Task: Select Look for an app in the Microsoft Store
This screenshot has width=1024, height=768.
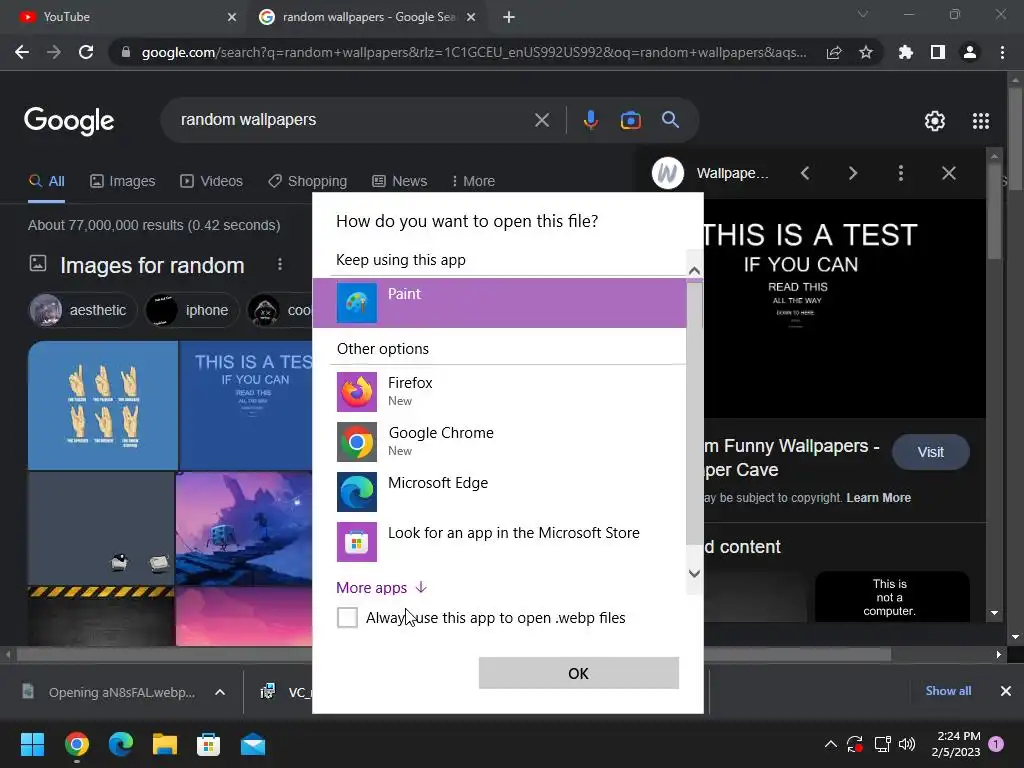Action: pos(499,541)
